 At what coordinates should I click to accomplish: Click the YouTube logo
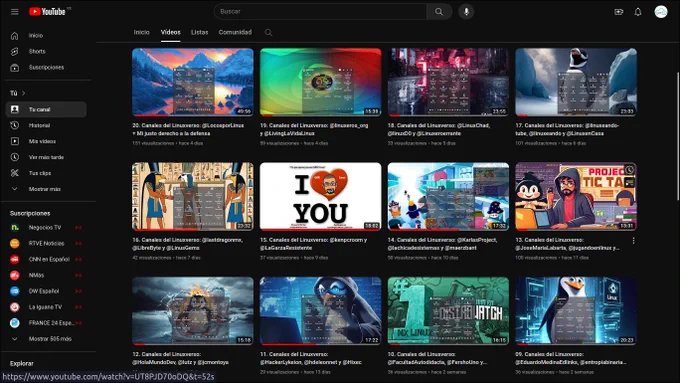coord(47,12)
